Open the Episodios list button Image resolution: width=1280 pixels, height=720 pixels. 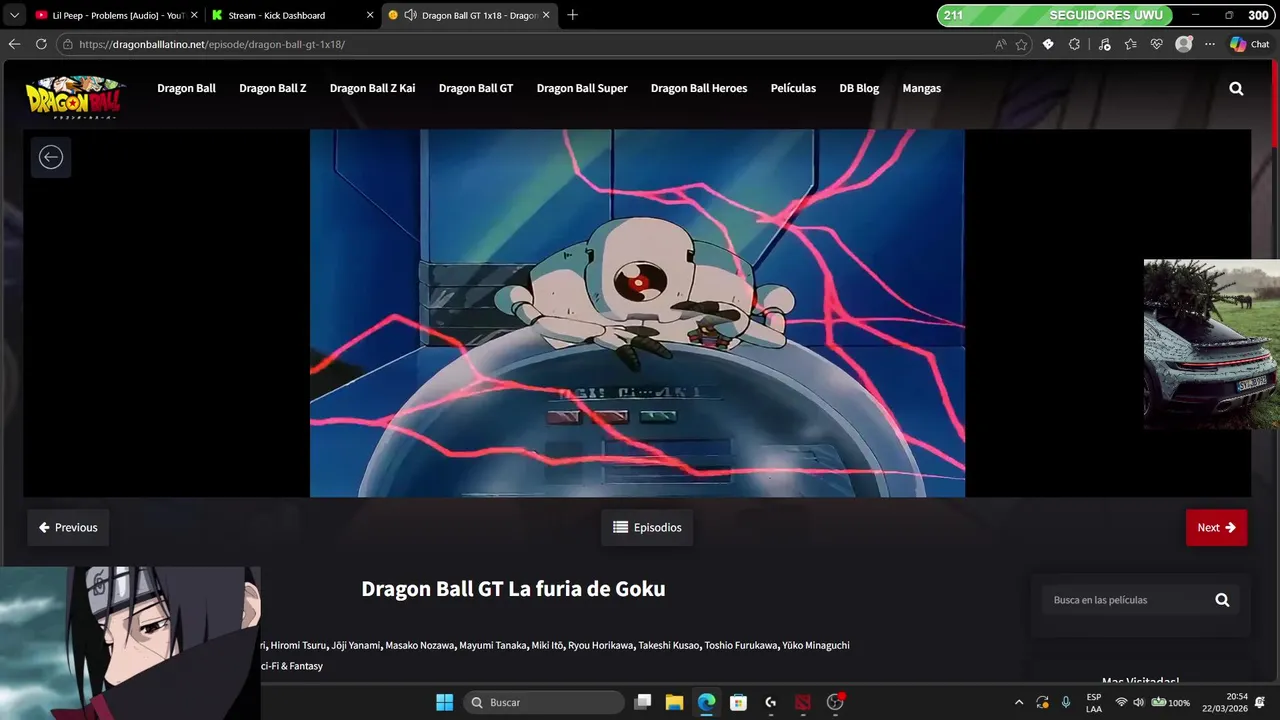[x=647, y=527]
